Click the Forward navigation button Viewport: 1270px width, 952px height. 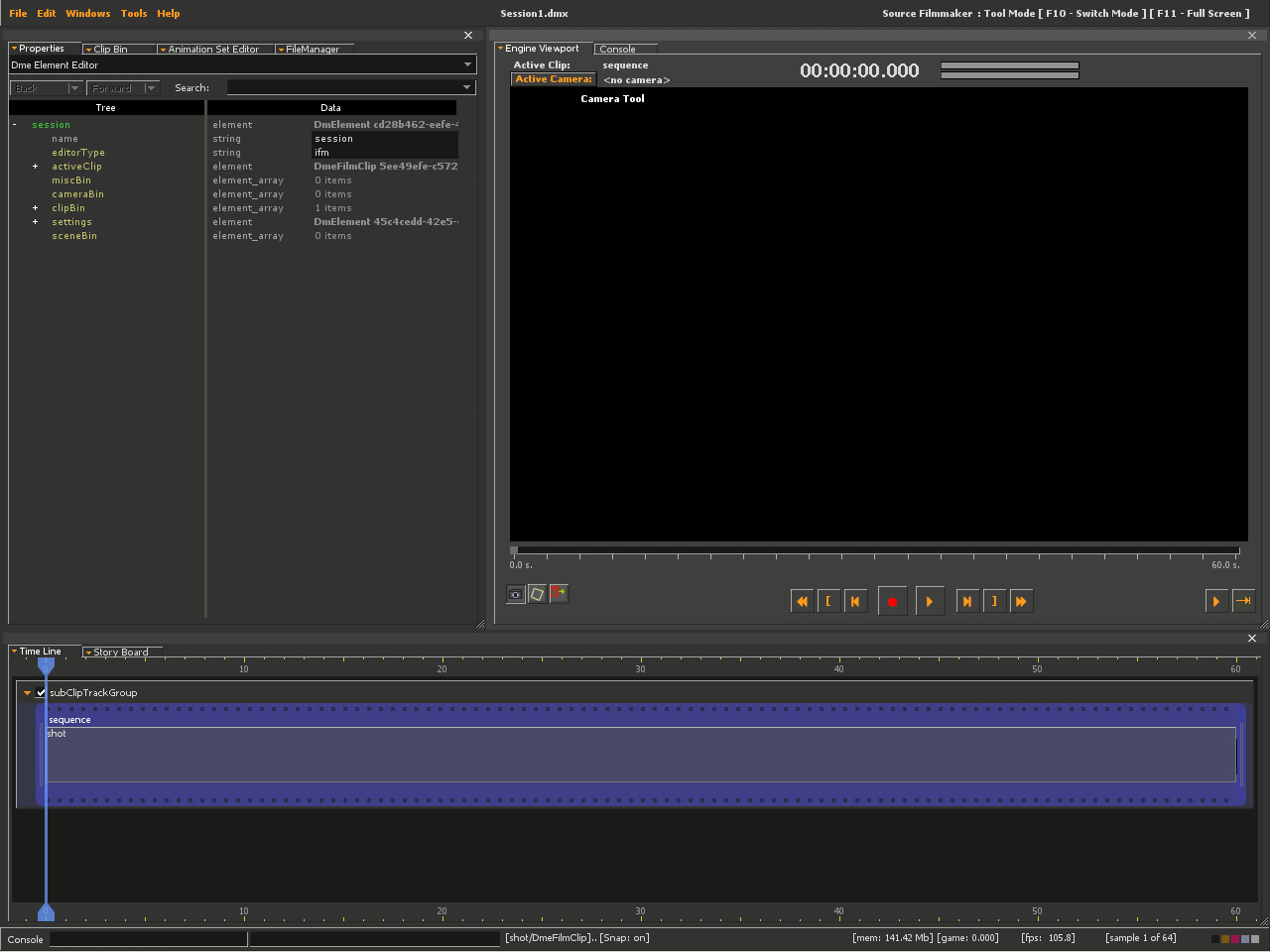coord(113,88)
